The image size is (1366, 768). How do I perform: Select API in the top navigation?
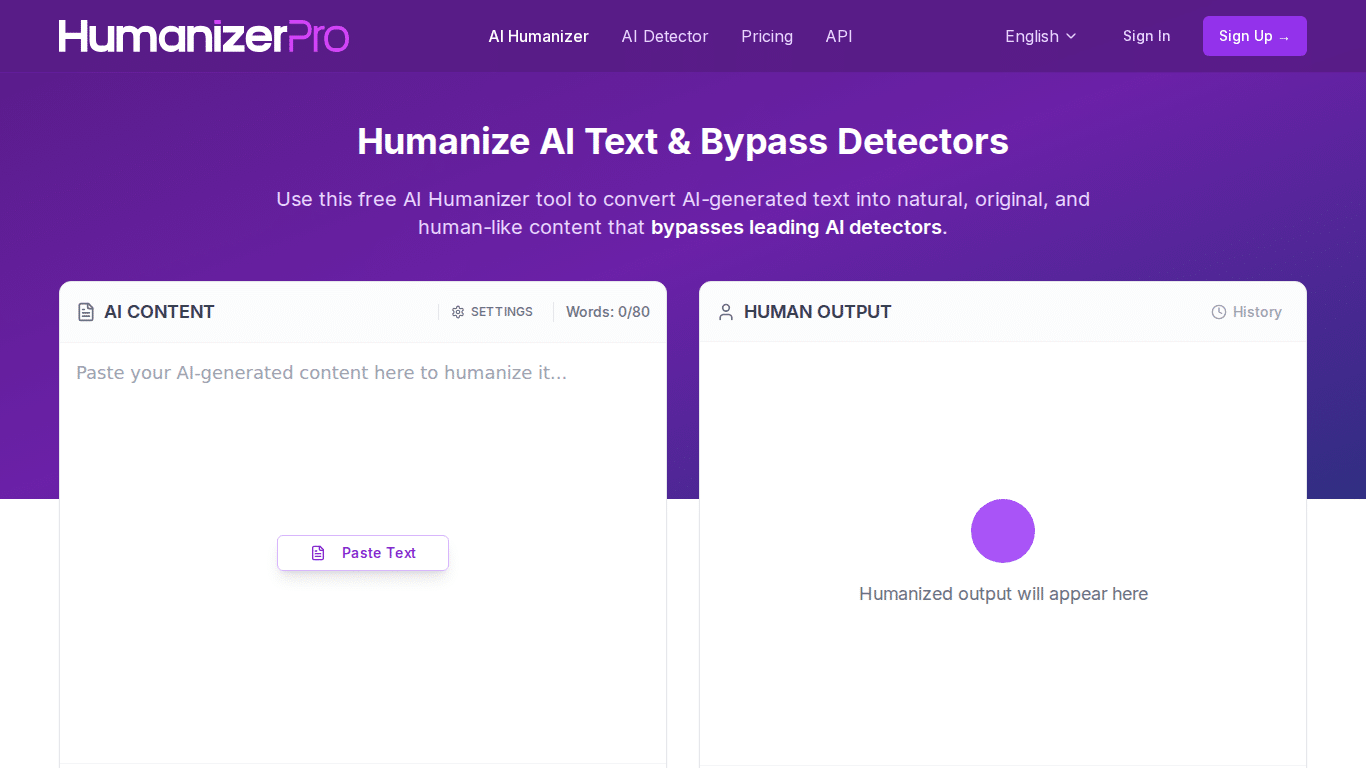coord(838,36)
